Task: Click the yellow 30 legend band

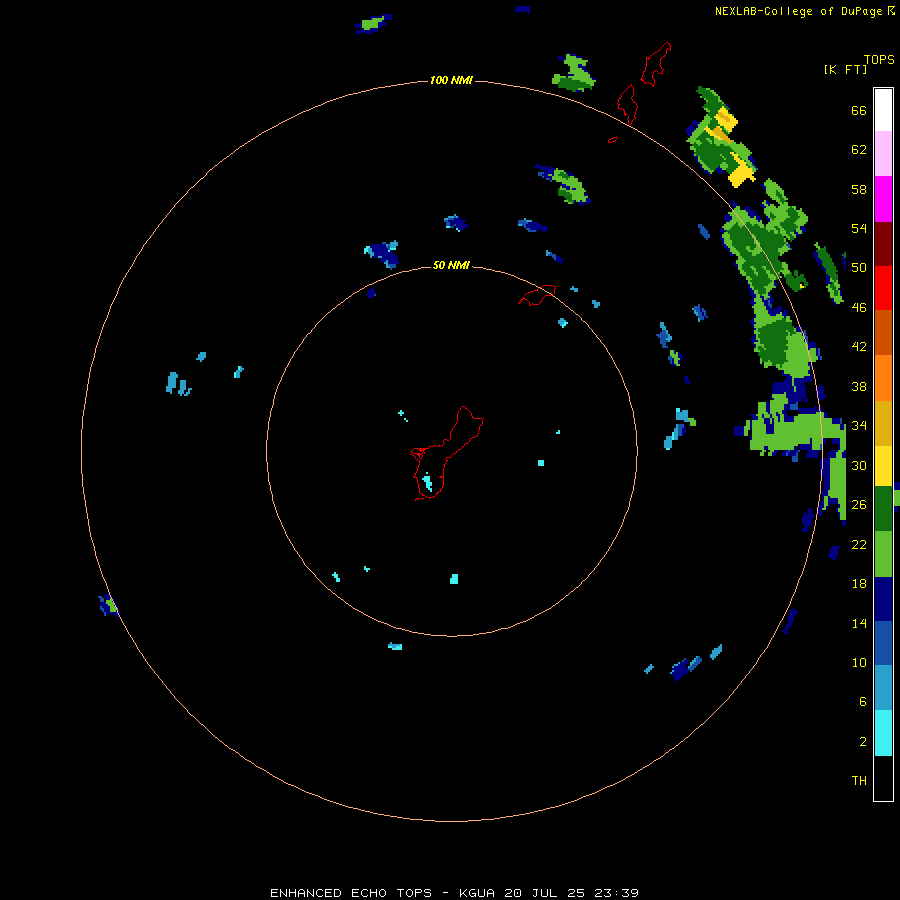Action: pyautogui.click(x=883, y=466)
